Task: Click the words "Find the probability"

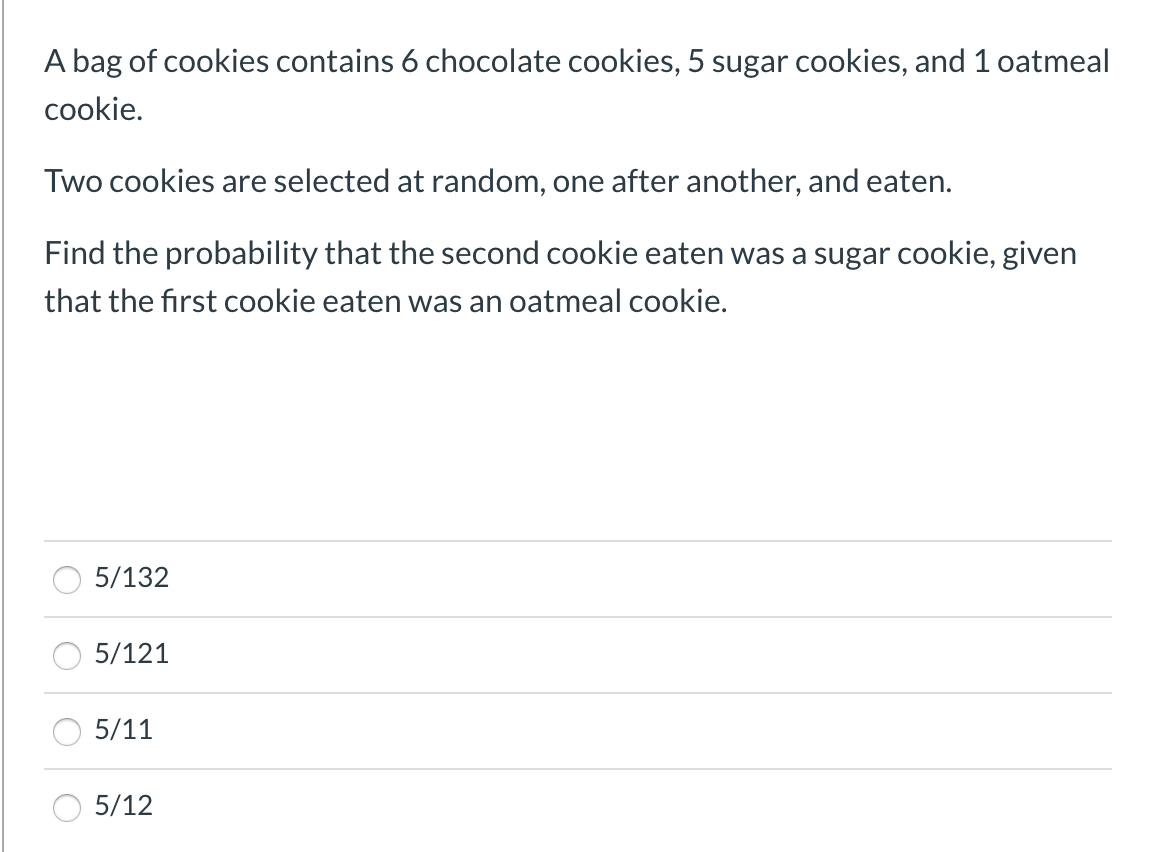Action: coord(181,254)
